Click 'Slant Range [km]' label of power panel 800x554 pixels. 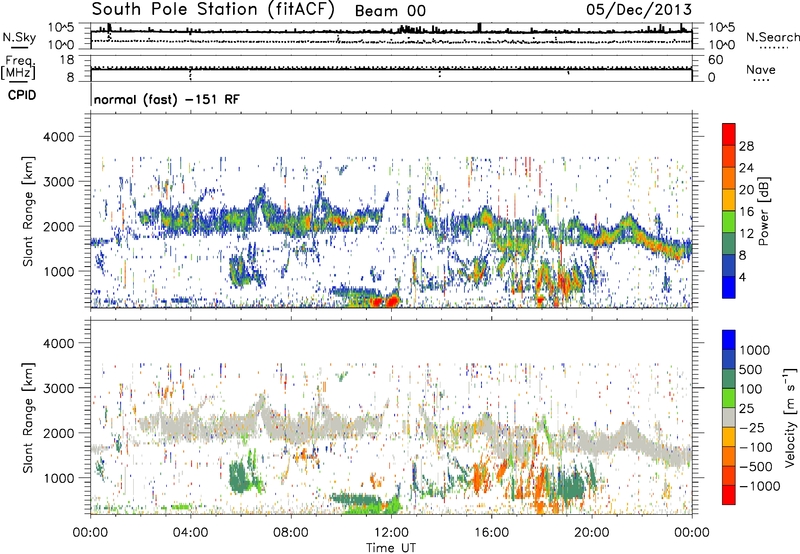(x=28, y=211)
